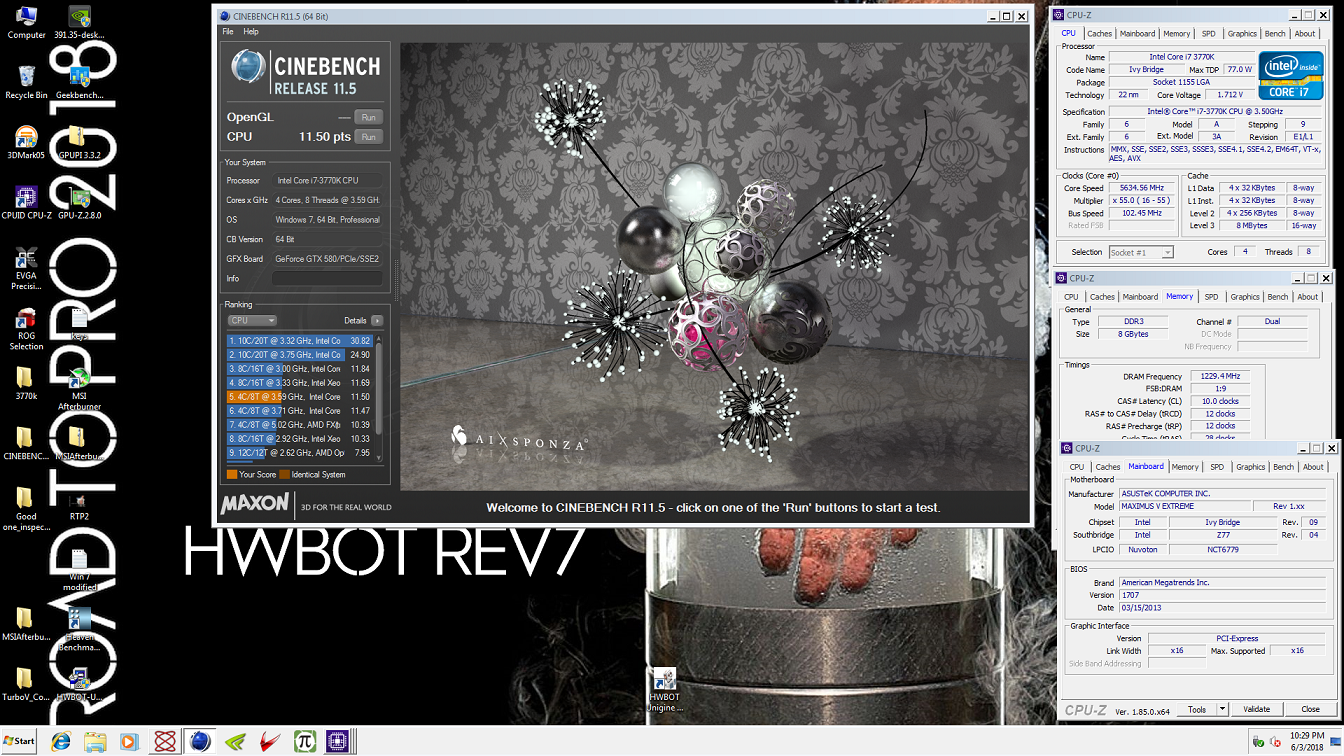The width and height of the screenshot is (1344, 756).
Task: Click the Tools button in CPU-Z
Action: click(1196, 709)
